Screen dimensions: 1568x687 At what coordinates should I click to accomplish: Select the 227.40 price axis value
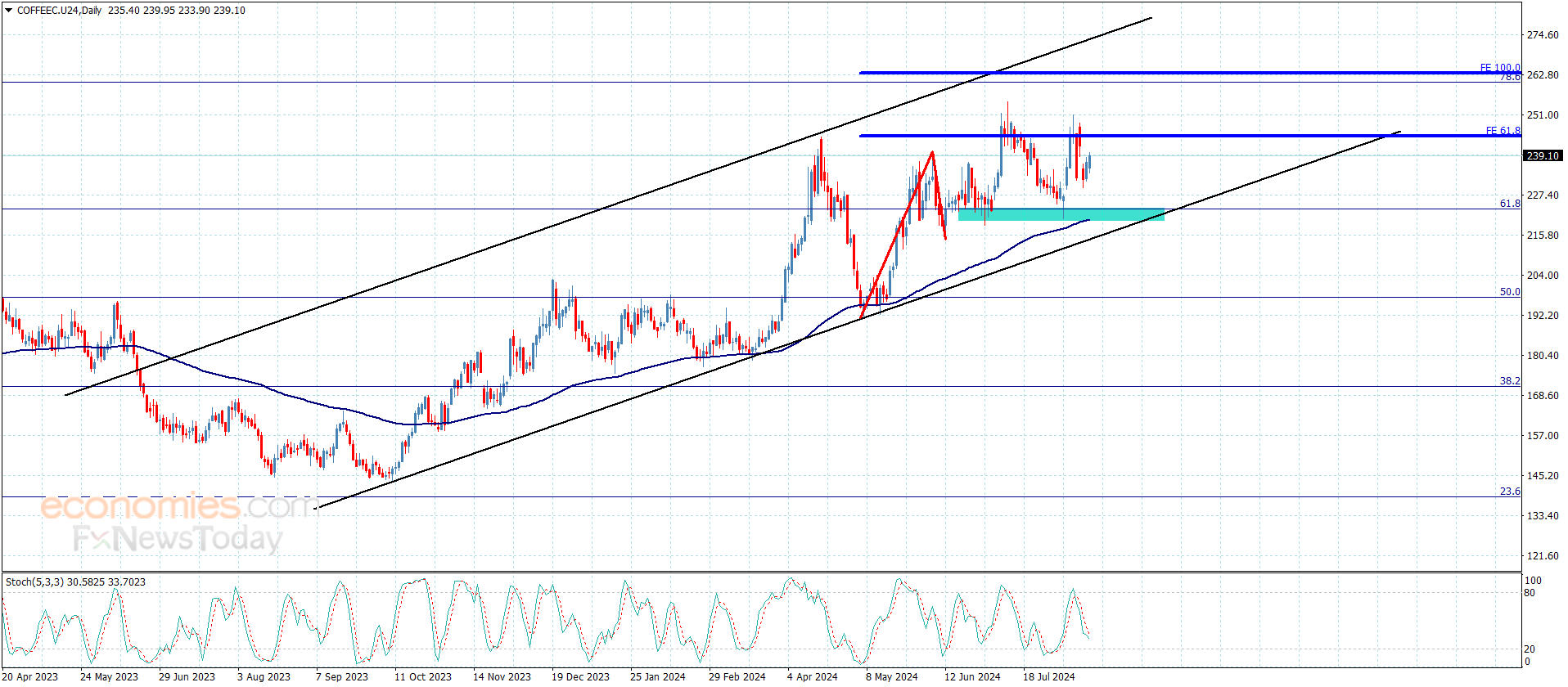[x=1543, y=195]
